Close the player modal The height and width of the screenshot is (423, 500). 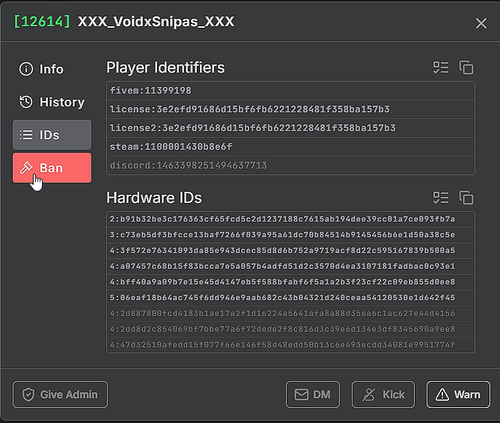click(481, 23)
